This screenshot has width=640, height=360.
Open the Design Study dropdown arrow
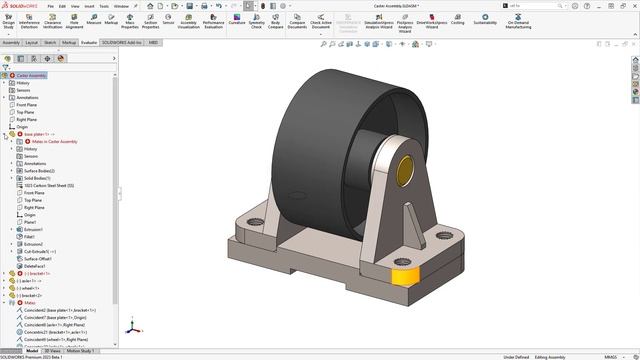9,34
